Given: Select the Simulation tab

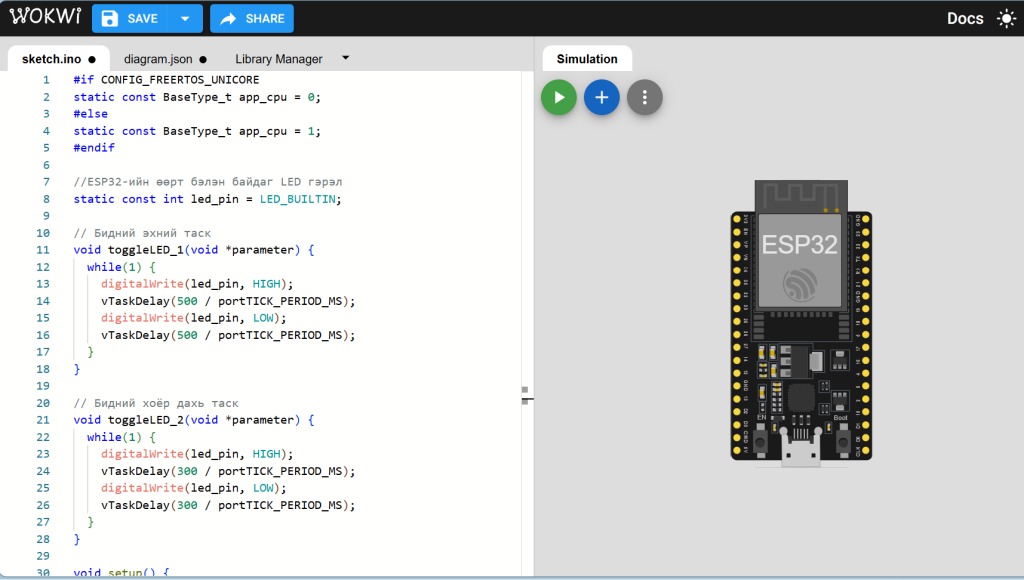Looking at the screenshot, I should (x=587, y=59).
